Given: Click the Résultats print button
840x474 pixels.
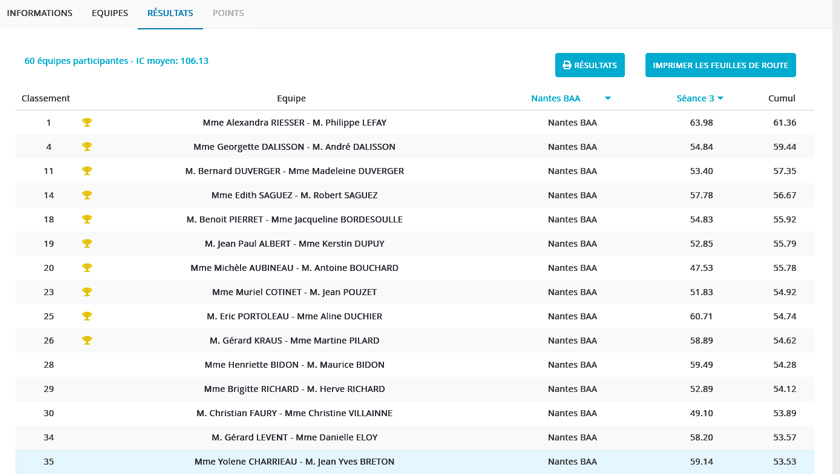Looking at the screenshot, I should [590, 65].
